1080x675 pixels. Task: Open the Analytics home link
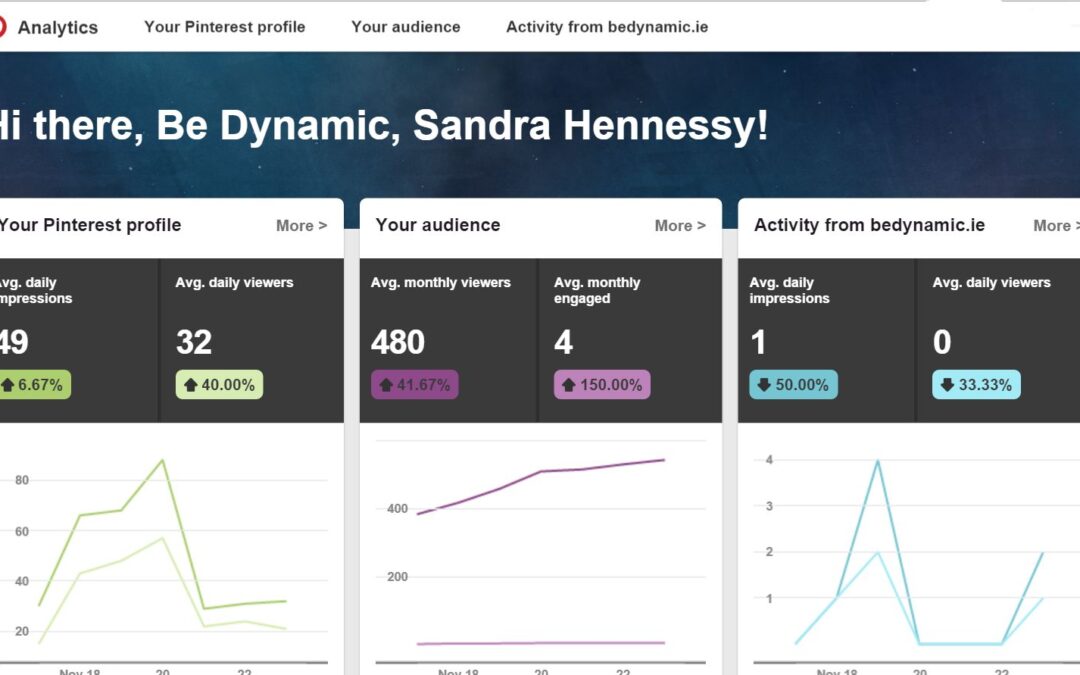click(x=58, y=28)
